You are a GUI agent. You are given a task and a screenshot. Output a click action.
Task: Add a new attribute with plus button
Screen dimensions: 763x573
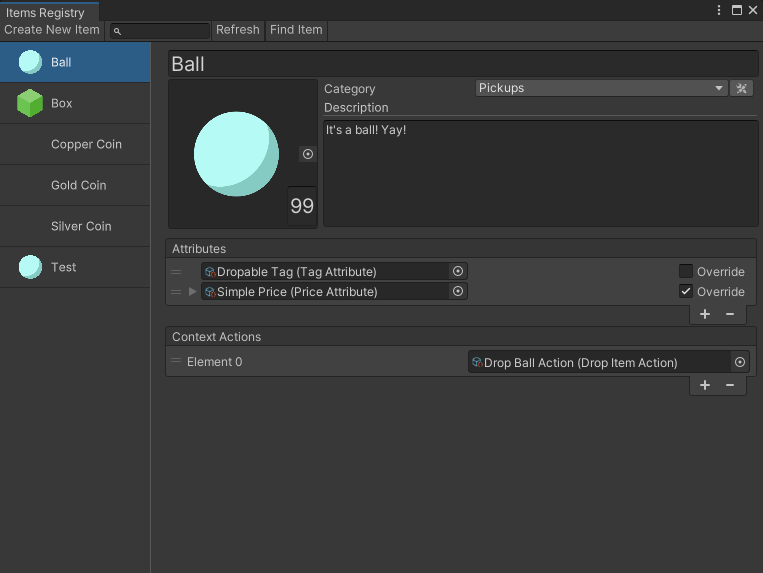pyautogui.click(x=705, y=314)
